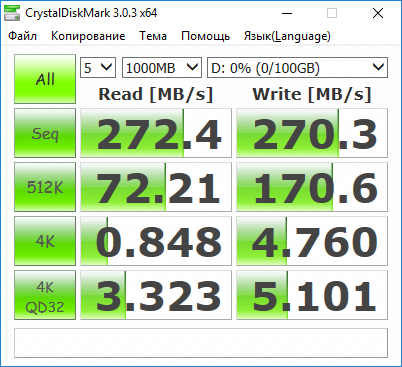Open the Помощь menu
402x367 pixels.
tap(205, 36)
